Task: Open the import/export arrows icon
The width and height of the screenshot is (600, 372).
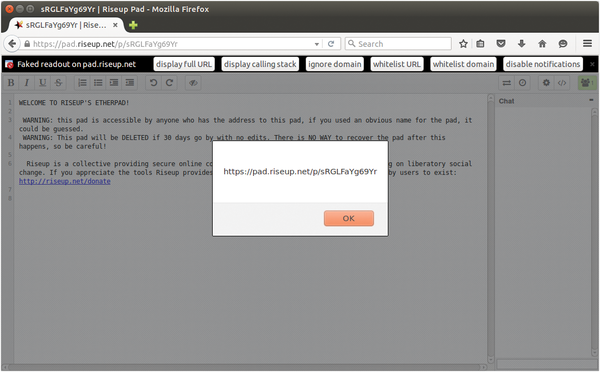Action: [507, 83]
